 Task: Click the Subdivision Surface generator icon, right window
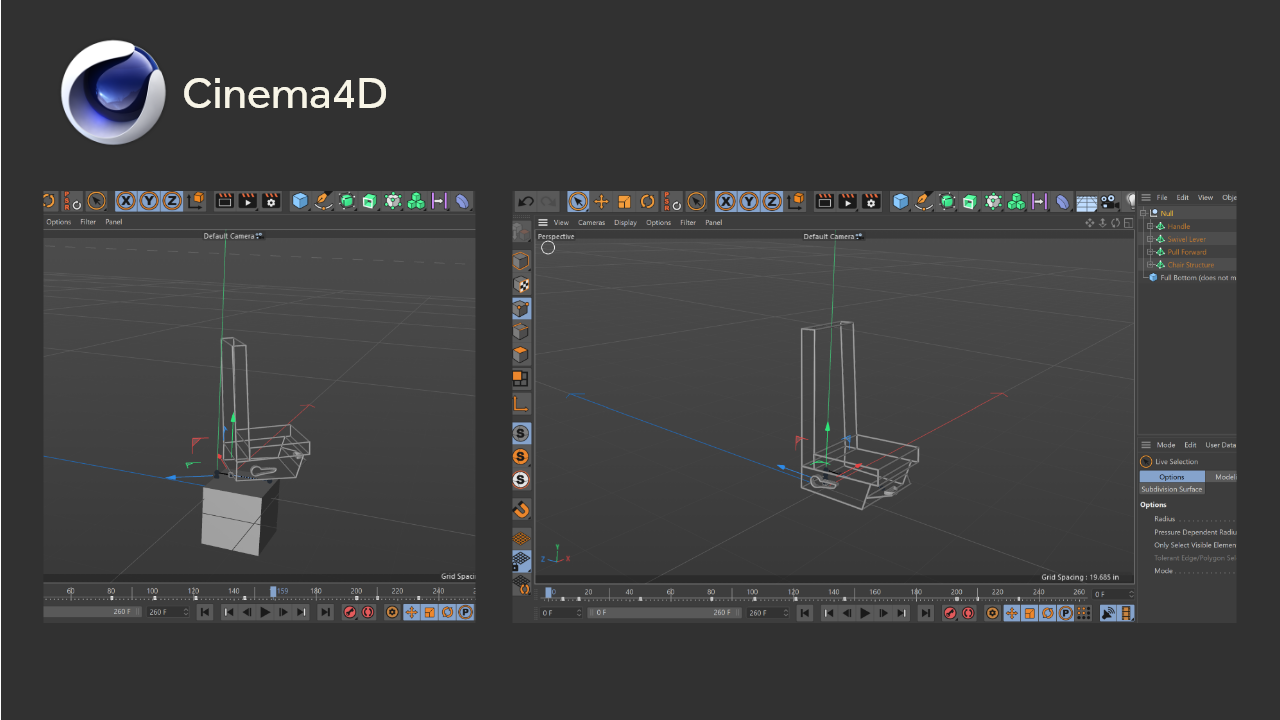[946, 202]
